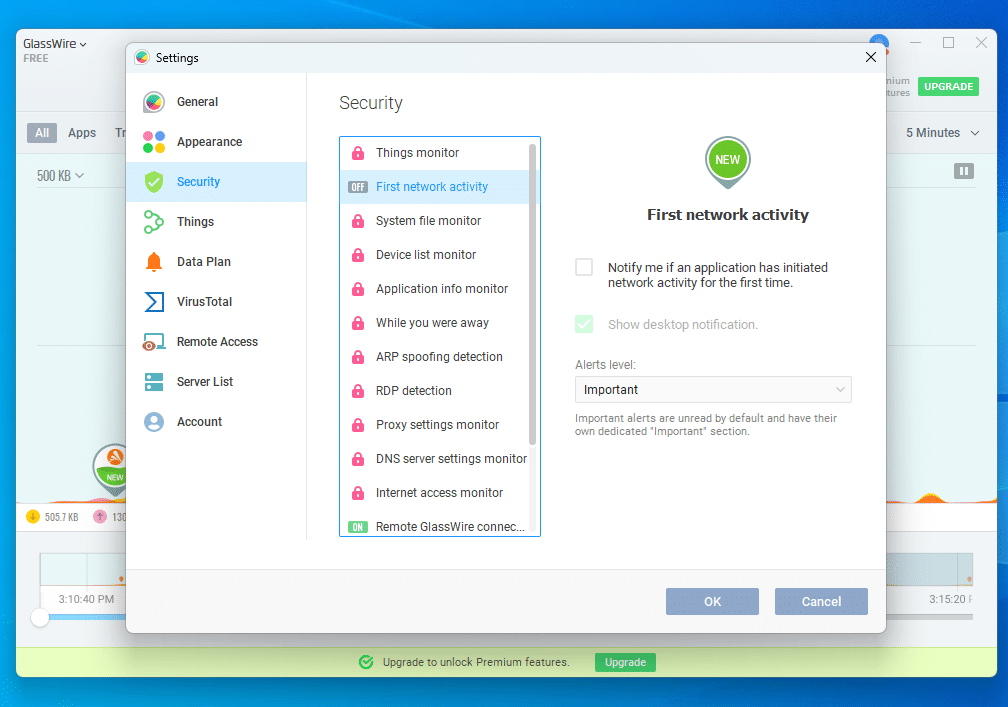Viewport: 1008px width, 707px height.
Task: Open Appearance settings via colored dots icon
Action: 154,142
